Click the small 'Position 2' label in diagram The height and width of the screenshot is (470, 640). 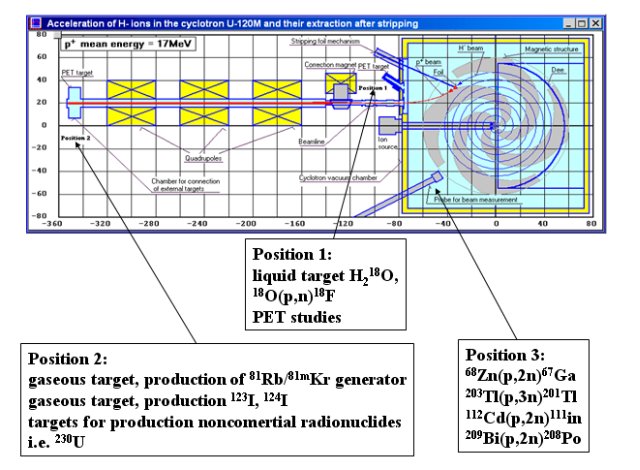pos(76,138)
